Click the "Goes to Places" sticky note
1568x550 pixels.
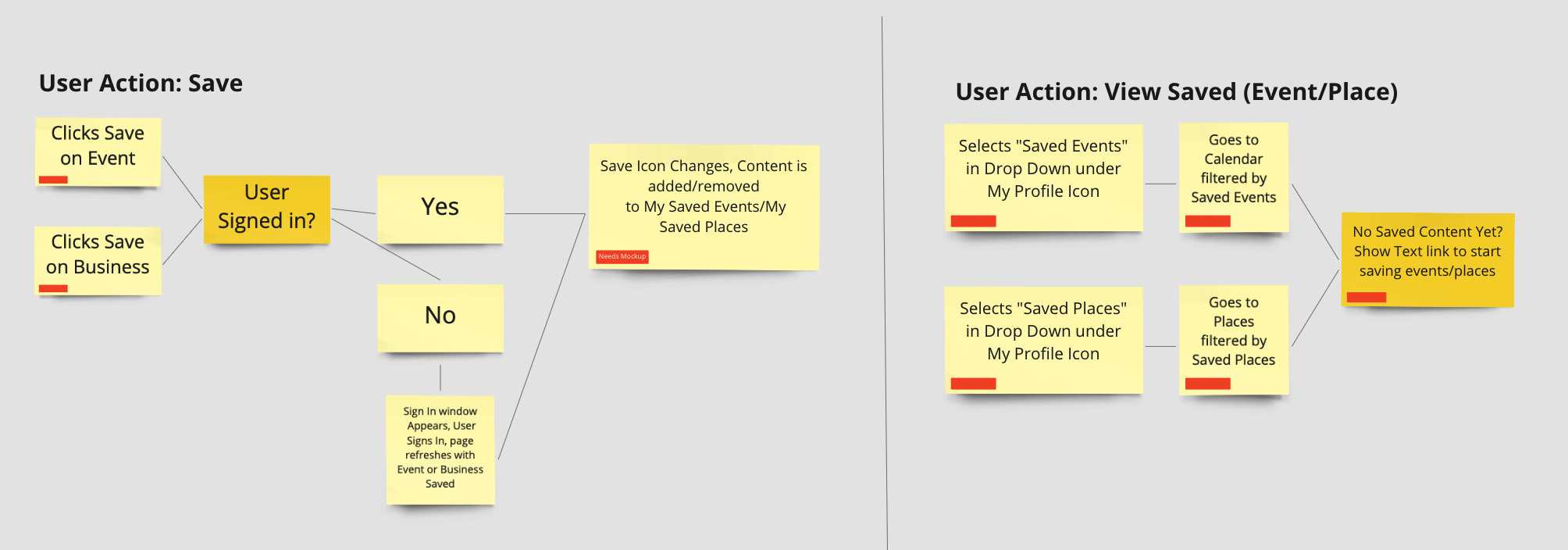(x=1234, y=340)
